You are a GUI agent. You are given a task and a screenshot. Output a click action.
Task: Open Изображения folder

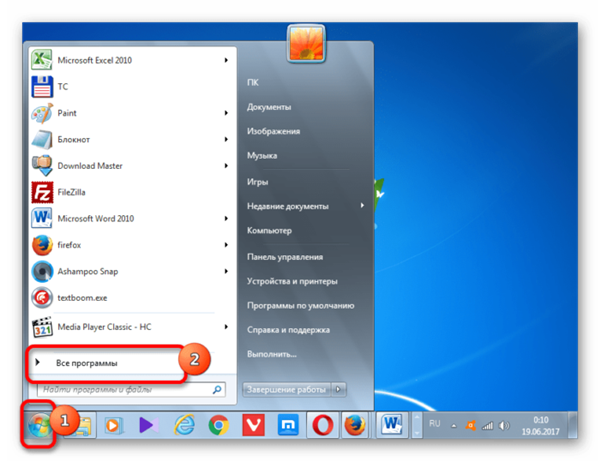(x=274, y=131)
